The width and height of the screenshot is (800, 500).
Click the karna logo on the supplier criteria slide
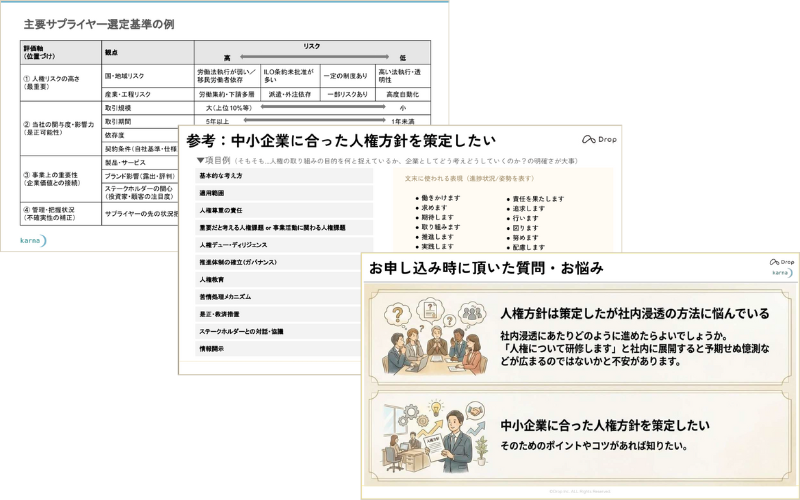click(x=33, y=240)
